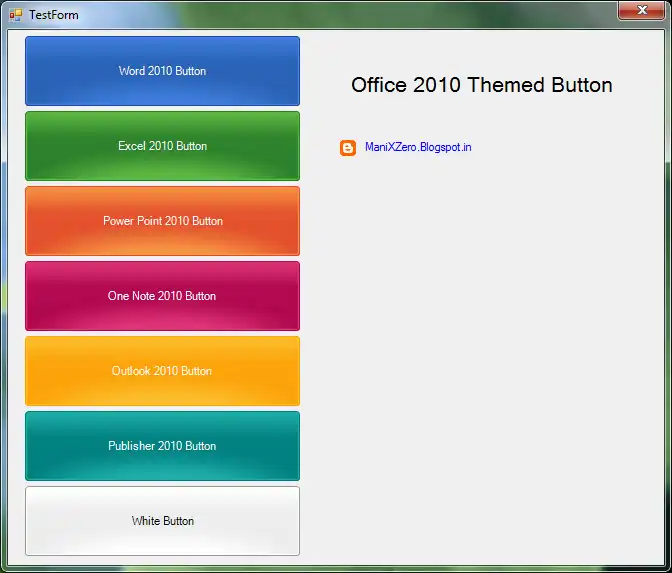672x573 pixels.
Task: Click the Word 2010 Button
Action: [162, 71]
